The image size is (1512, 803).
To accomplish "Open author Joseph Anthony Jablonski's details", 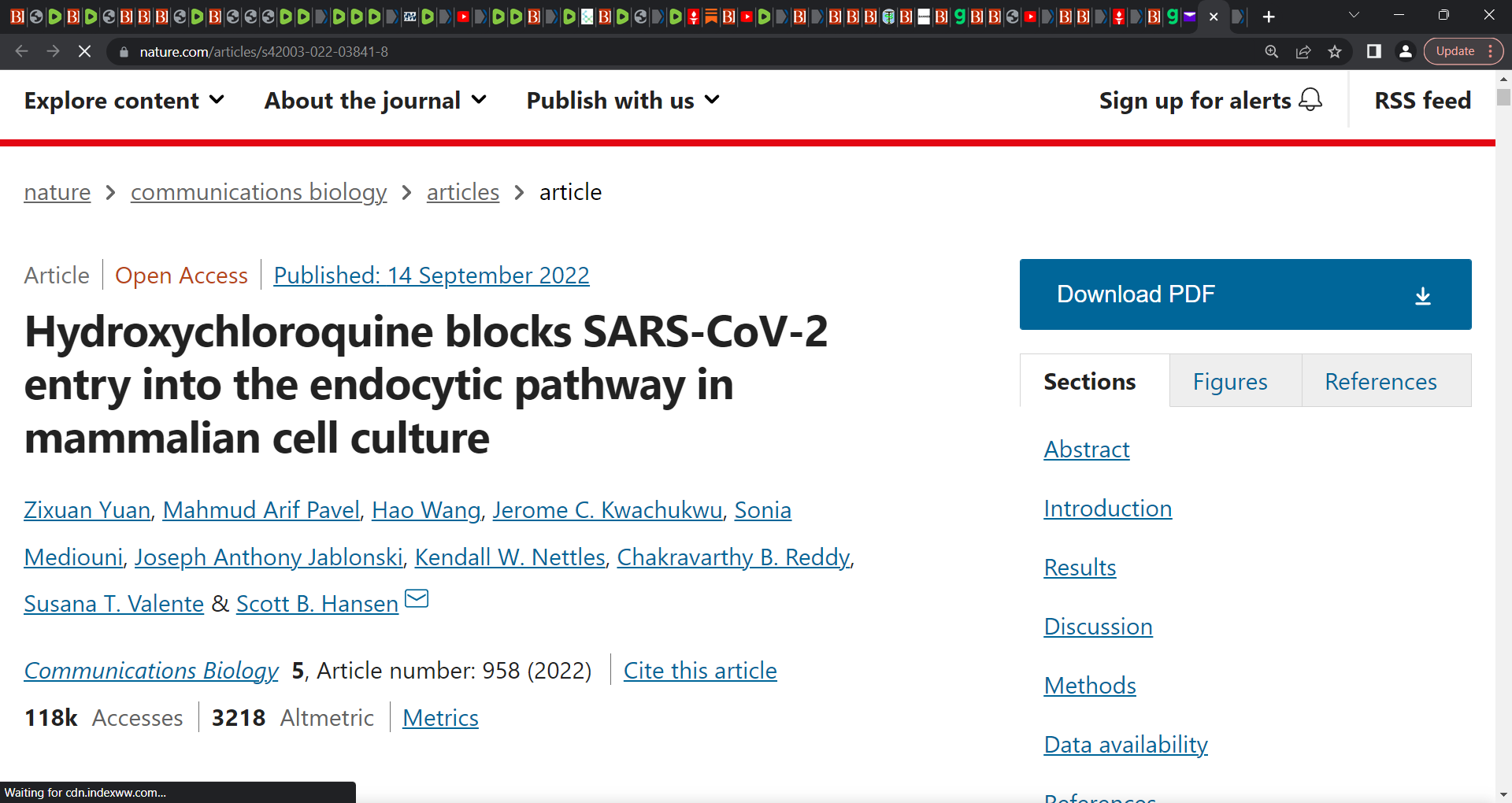I will tap(269, 557).
